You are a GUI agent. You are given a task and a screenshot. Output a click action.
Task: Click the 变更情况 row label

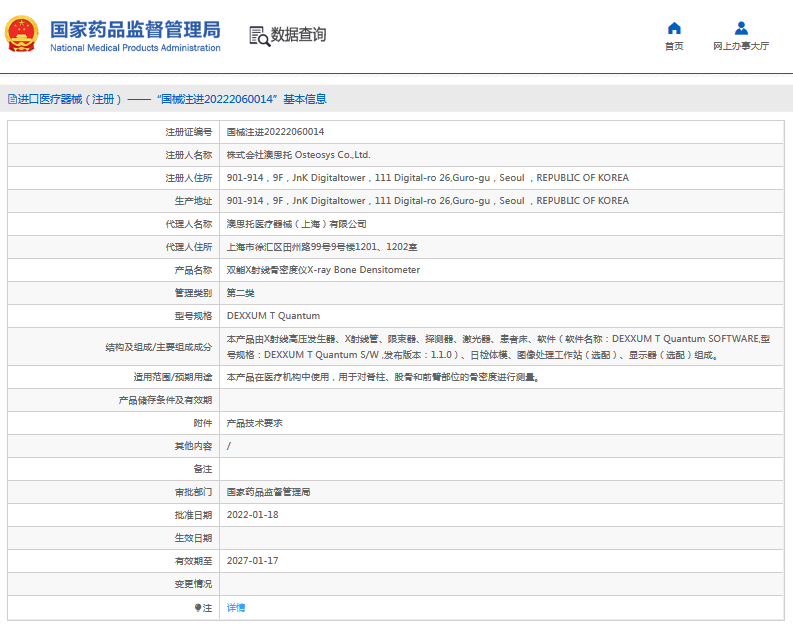pyautogui.click(x=193, y=584)
